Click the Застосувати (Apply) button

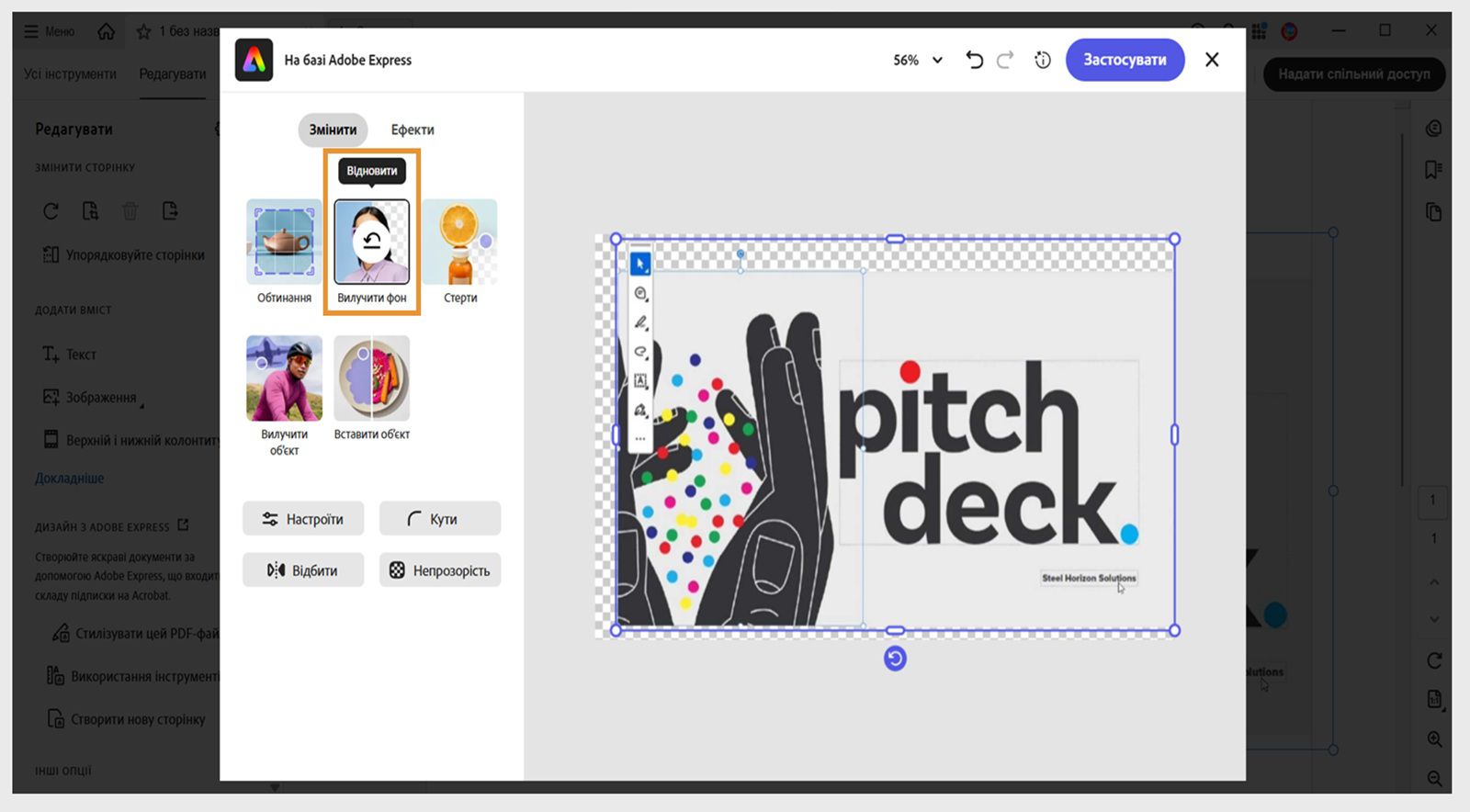1125,60
